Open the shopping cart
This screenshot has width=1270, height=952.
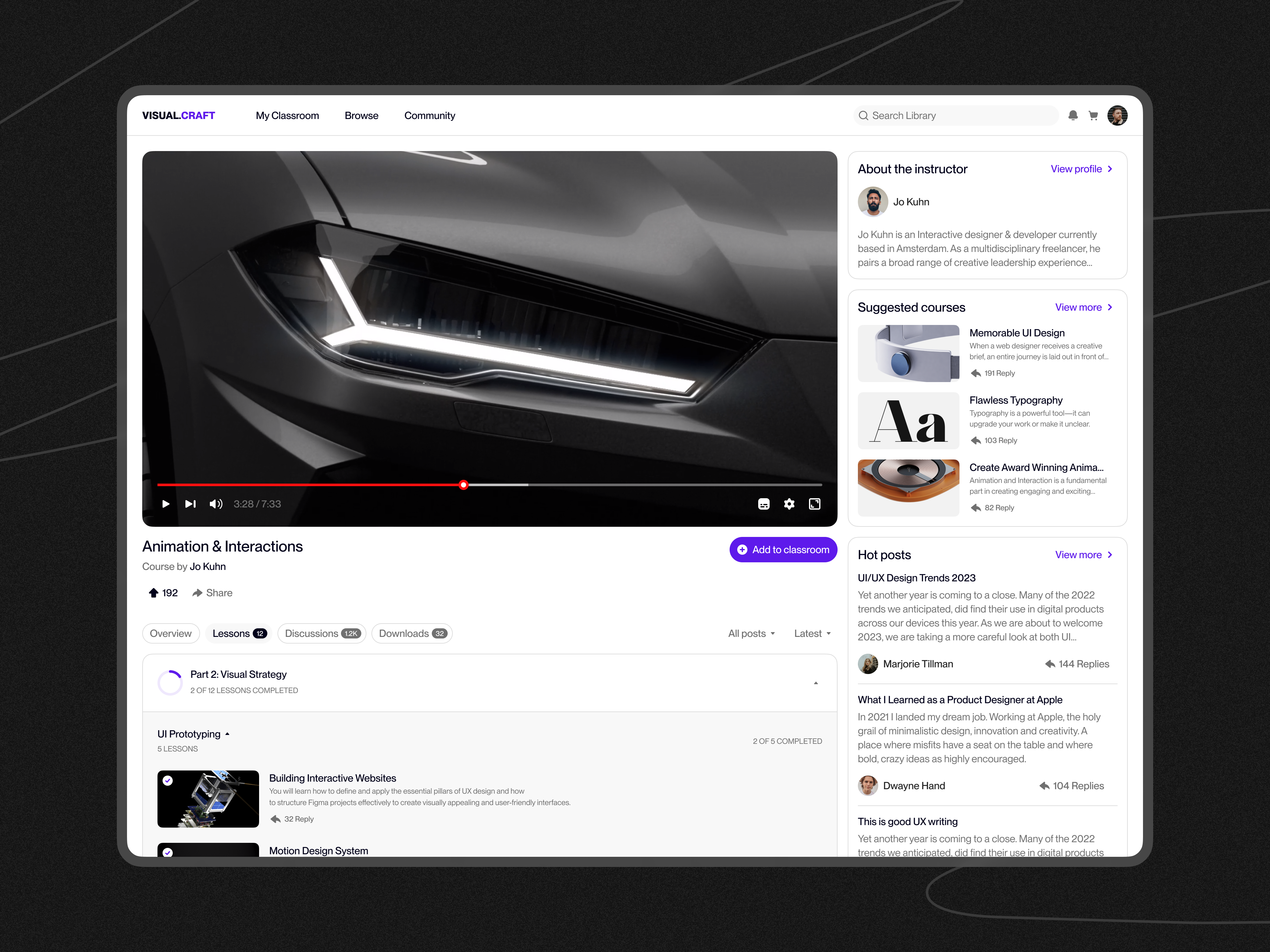[x=1094, y=115]
